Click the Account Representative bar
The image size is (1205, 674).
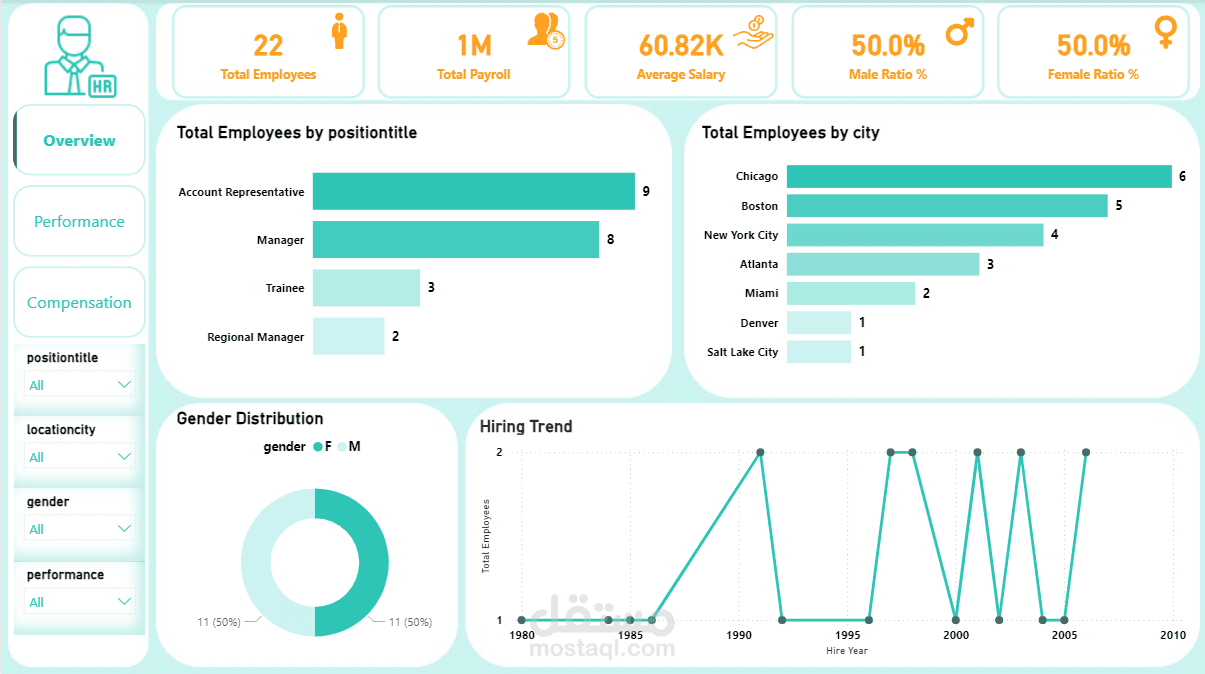[x=474, y=191]
